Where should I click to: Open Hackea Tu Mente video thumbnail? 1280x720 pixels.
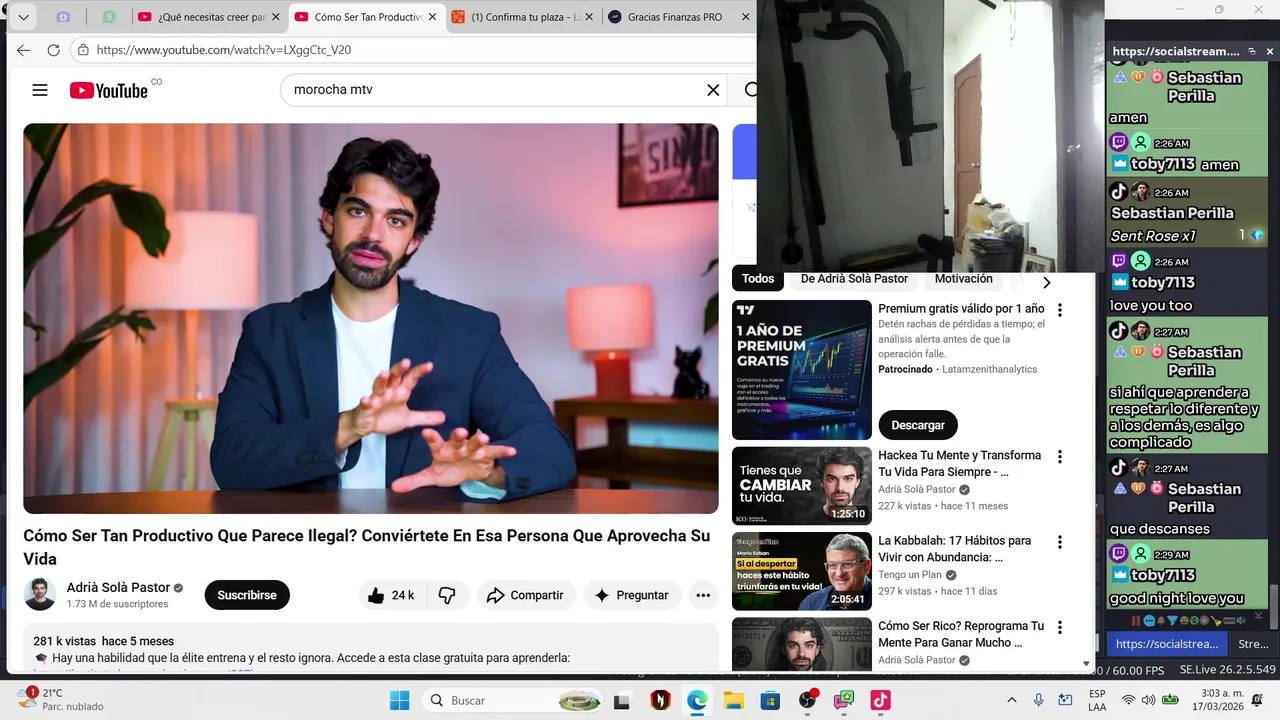(x=802, y=486)
